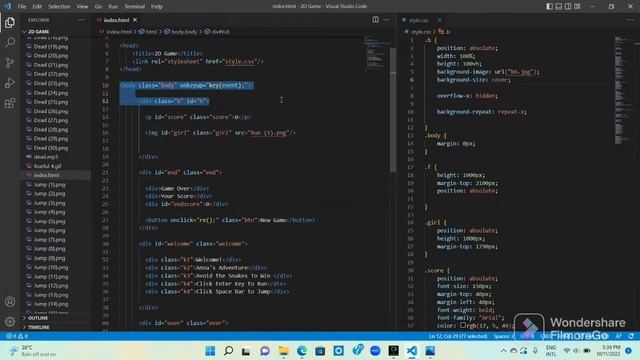Screen dimensions: 640x360
Task: Expand the OUTLINE section
Action: point(38,318)
